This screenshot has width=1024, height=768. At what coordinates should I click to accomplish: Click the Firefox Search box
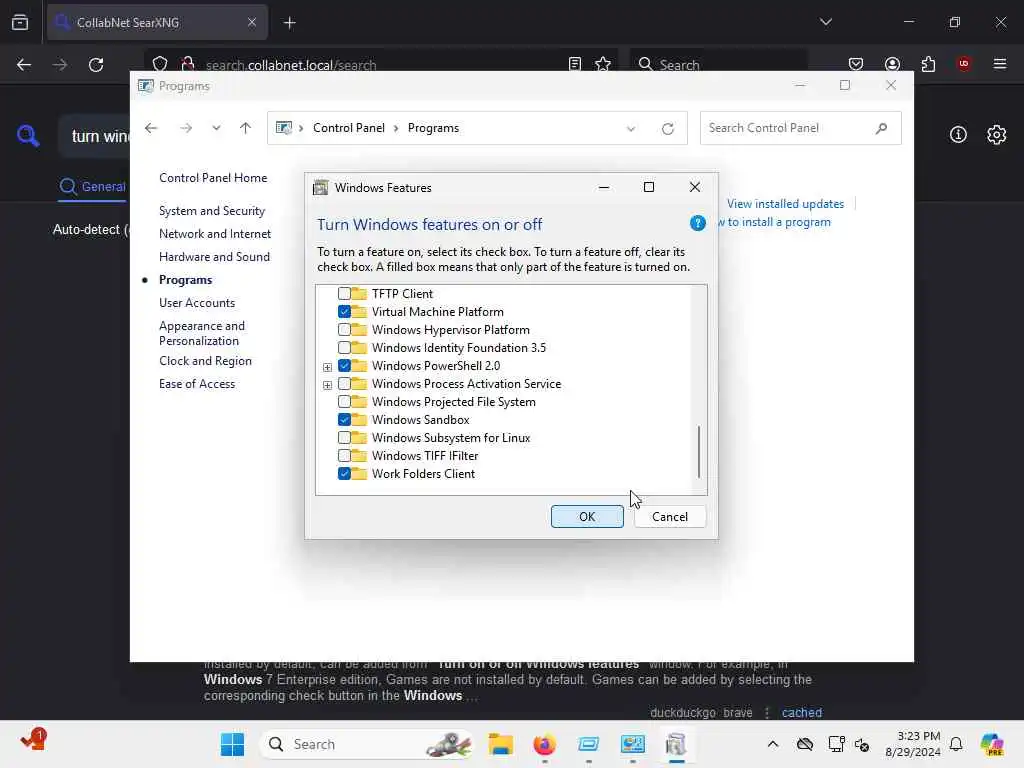718,64
